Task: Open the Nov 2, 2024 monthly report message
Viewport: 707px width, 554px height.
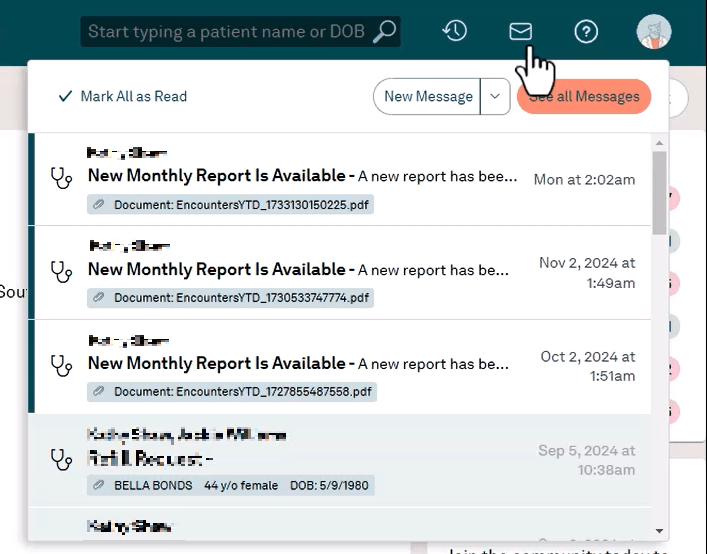Action: click(340, 273)
